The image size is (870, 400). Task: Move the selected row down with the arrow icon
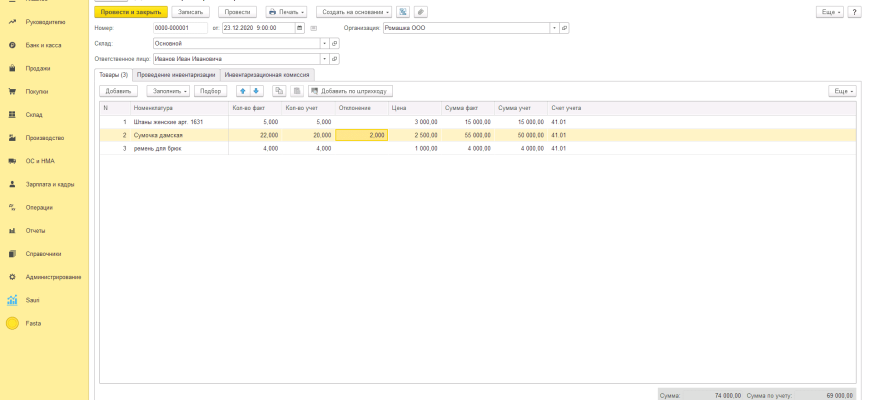pos(256,91)
